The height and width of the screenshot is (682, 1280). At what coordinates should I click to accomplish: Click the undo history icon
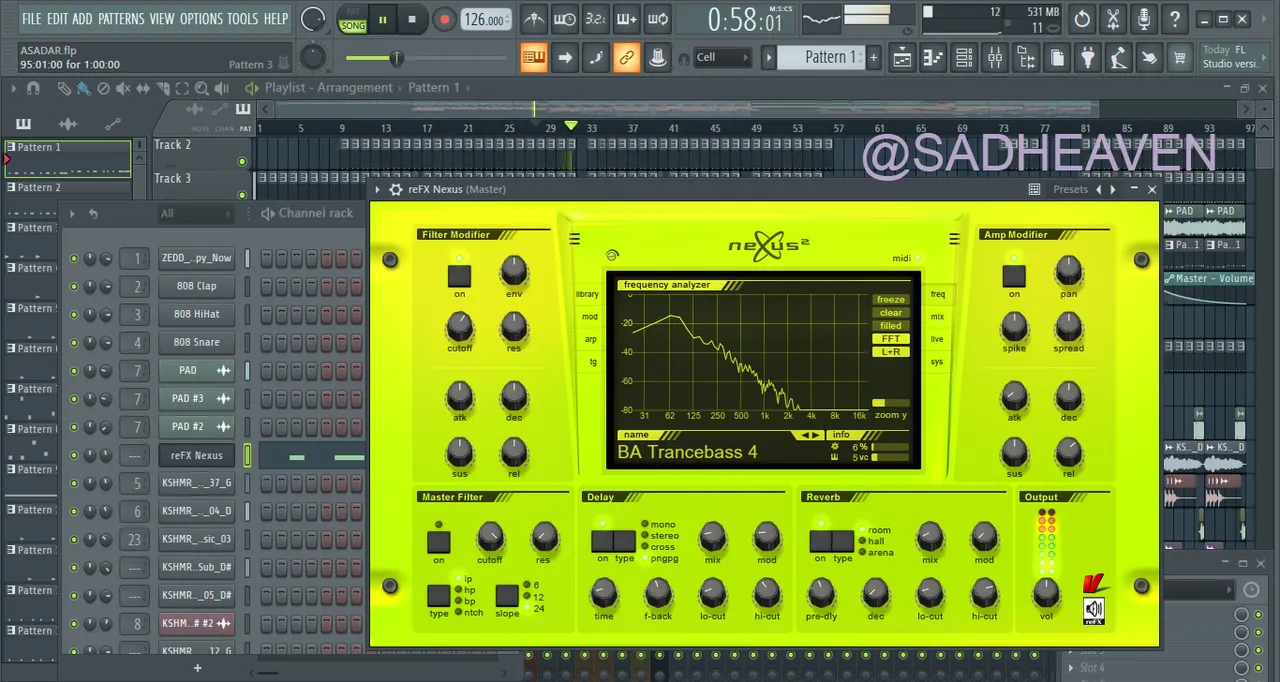coord(1082,18)
